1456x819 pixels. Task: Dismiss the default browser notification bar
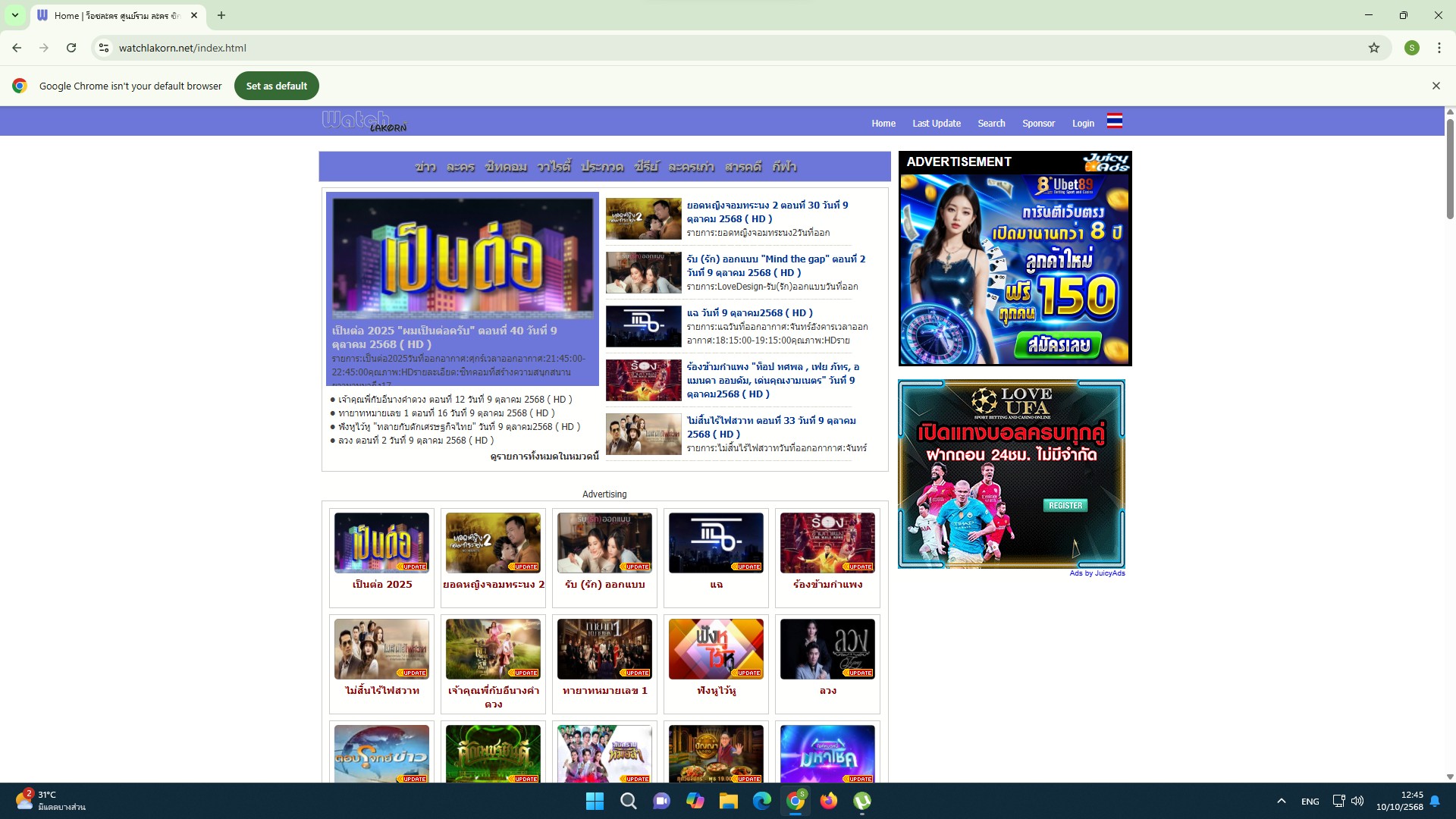click(1436, 86)
